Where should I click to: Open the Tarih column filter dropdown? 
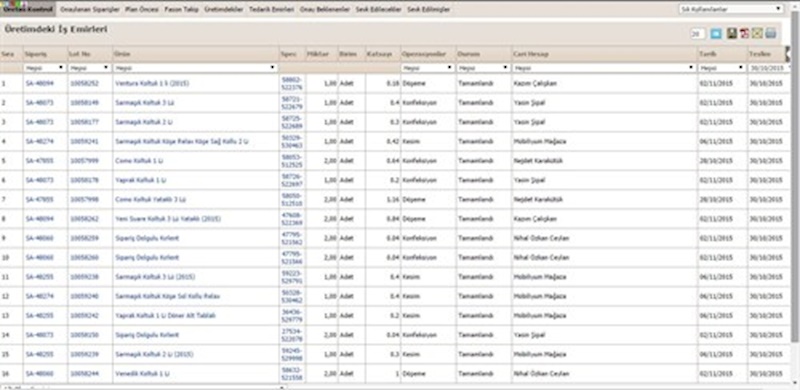coord(722,68)
